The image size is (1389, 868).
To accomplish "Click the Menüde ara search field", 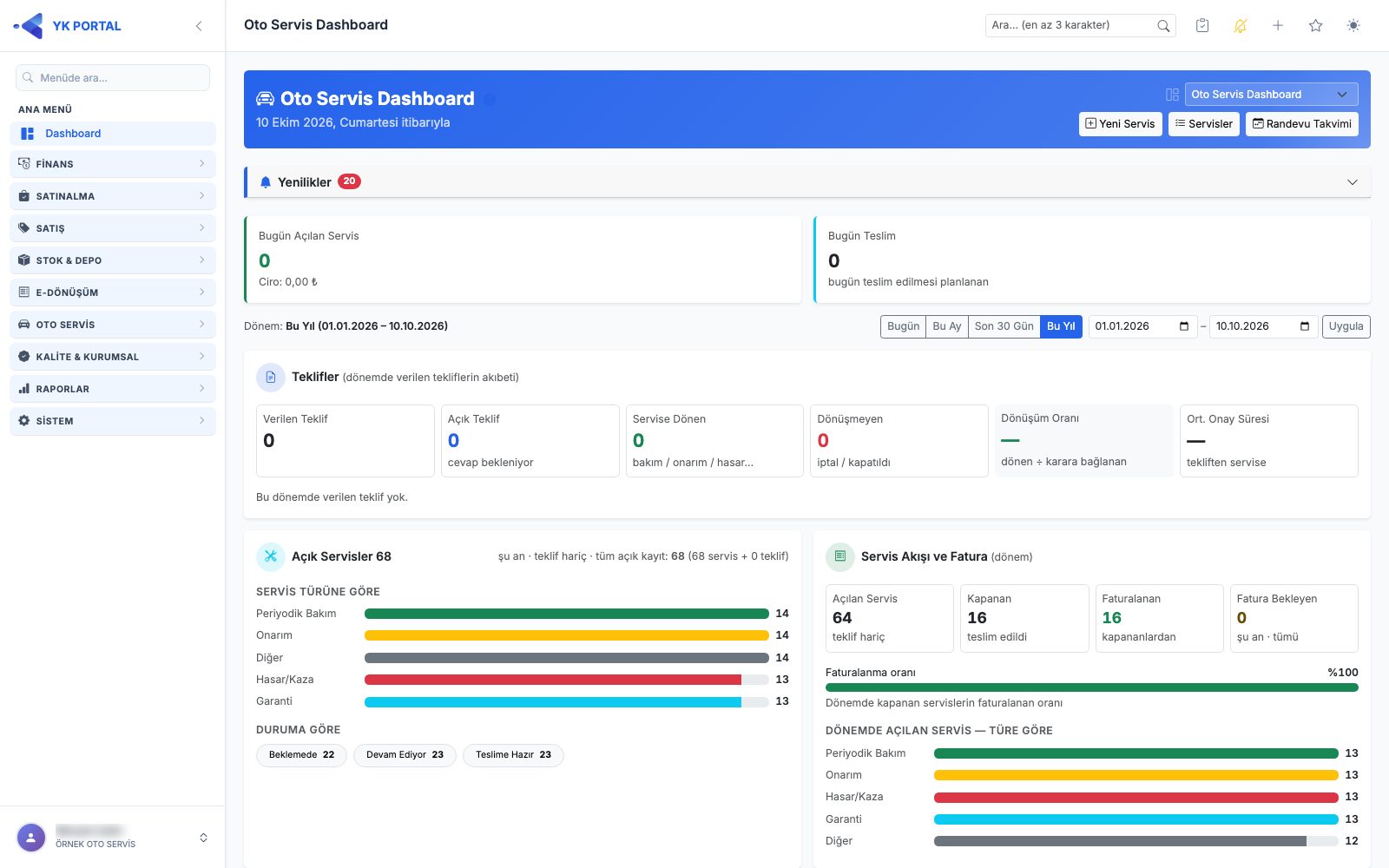I will pos(113,78).
